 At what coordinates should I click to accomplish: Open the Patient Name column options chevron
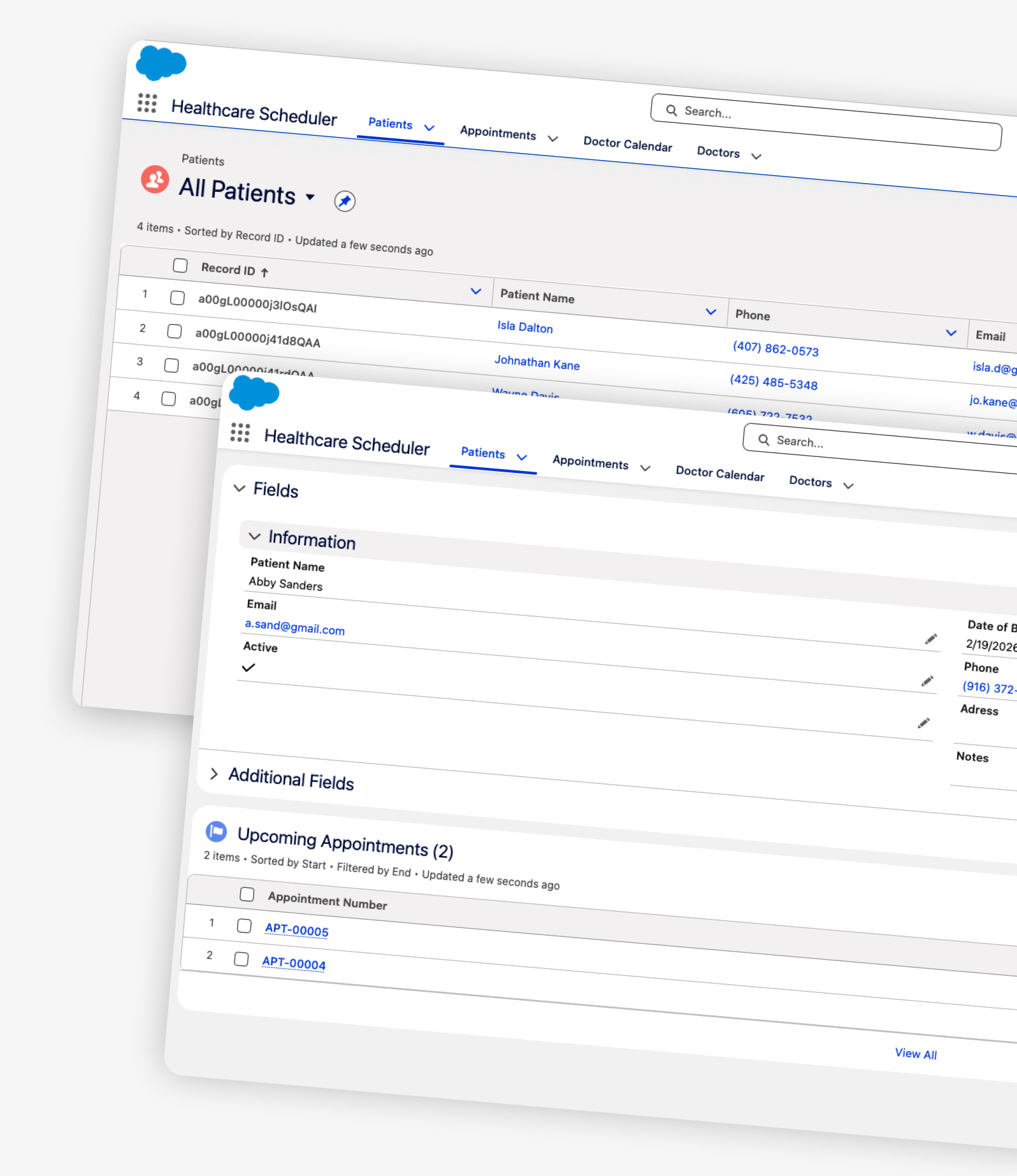[x=710, y=312]
